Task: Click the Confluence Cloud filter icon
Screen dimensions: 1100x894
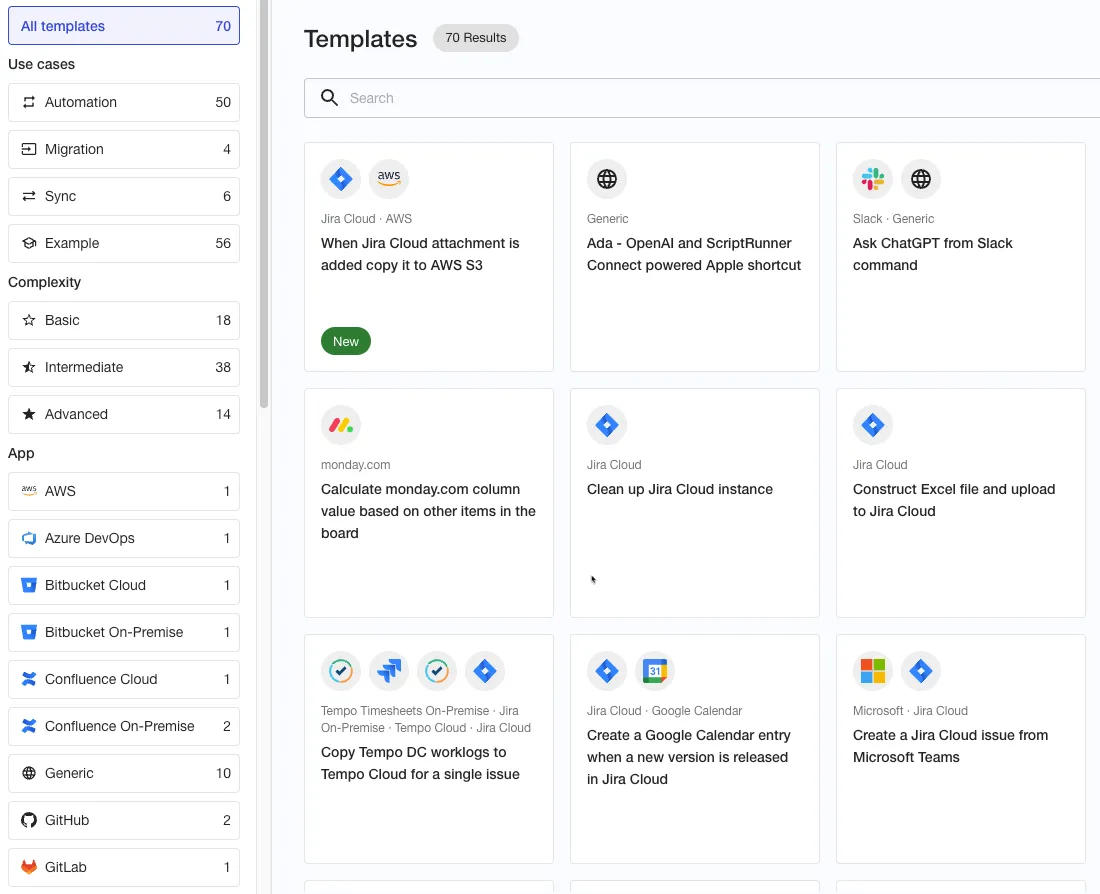Action: [x=29, y=679]
